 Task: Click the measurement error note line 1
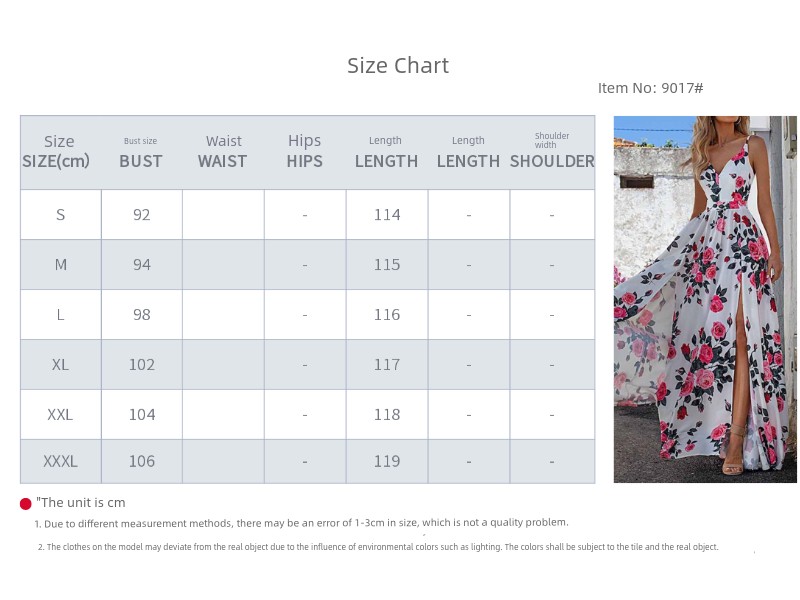coord(302,523)
